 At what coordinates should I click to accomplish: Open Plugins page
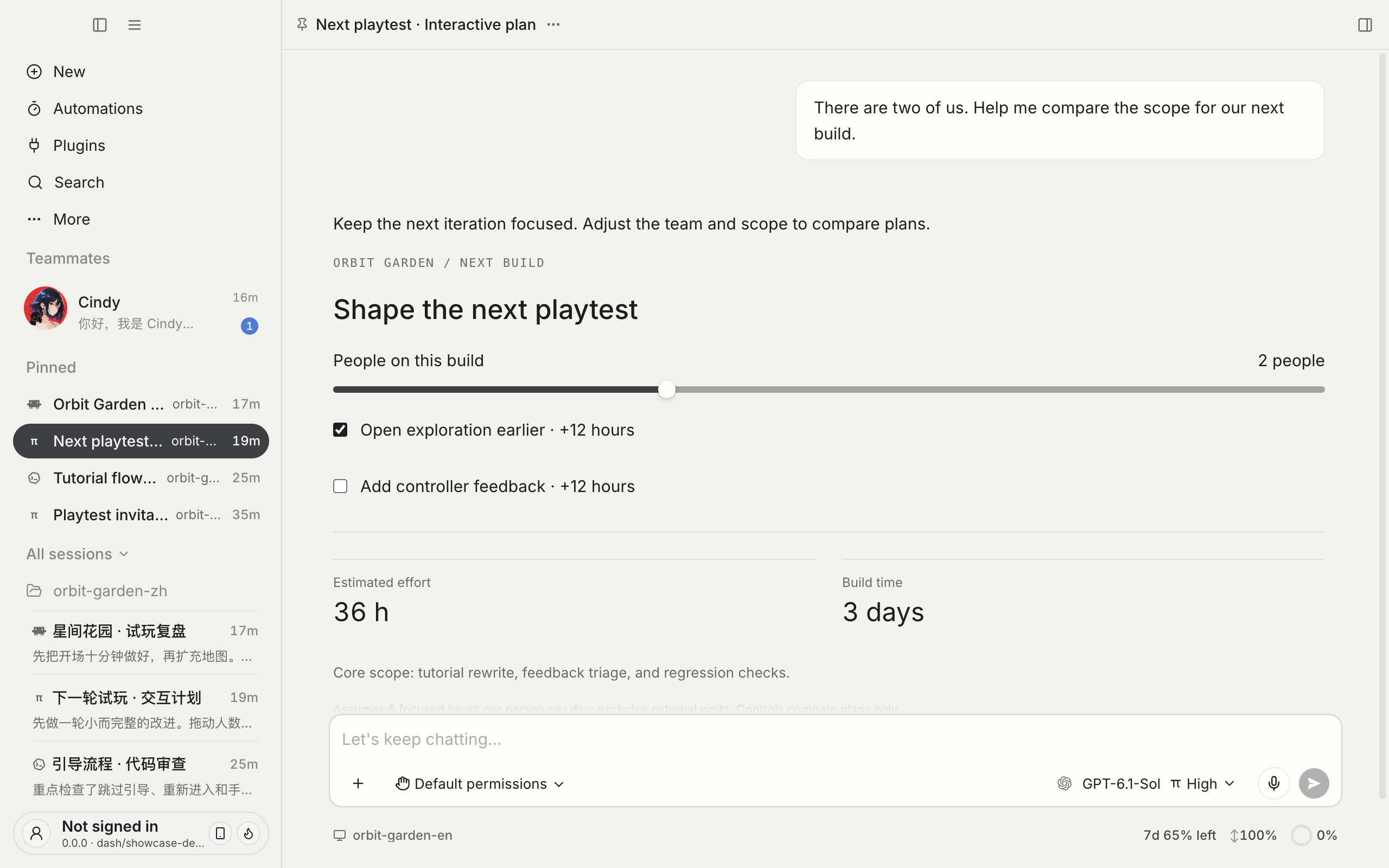pyautogui.click(x=141, y=145)
